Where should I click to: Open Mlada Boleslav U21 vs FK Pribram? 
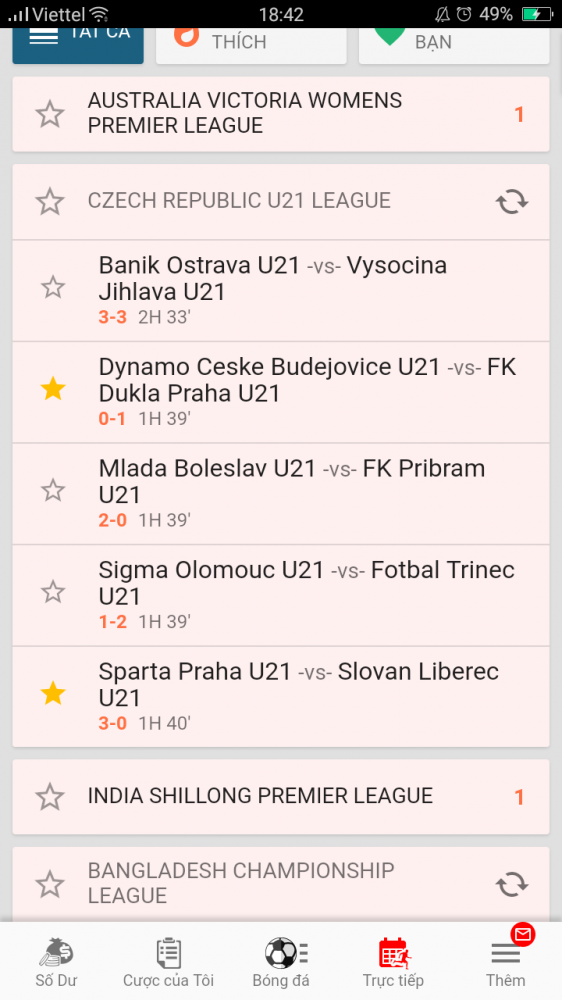pyautogui.click(x=281, y=494)
